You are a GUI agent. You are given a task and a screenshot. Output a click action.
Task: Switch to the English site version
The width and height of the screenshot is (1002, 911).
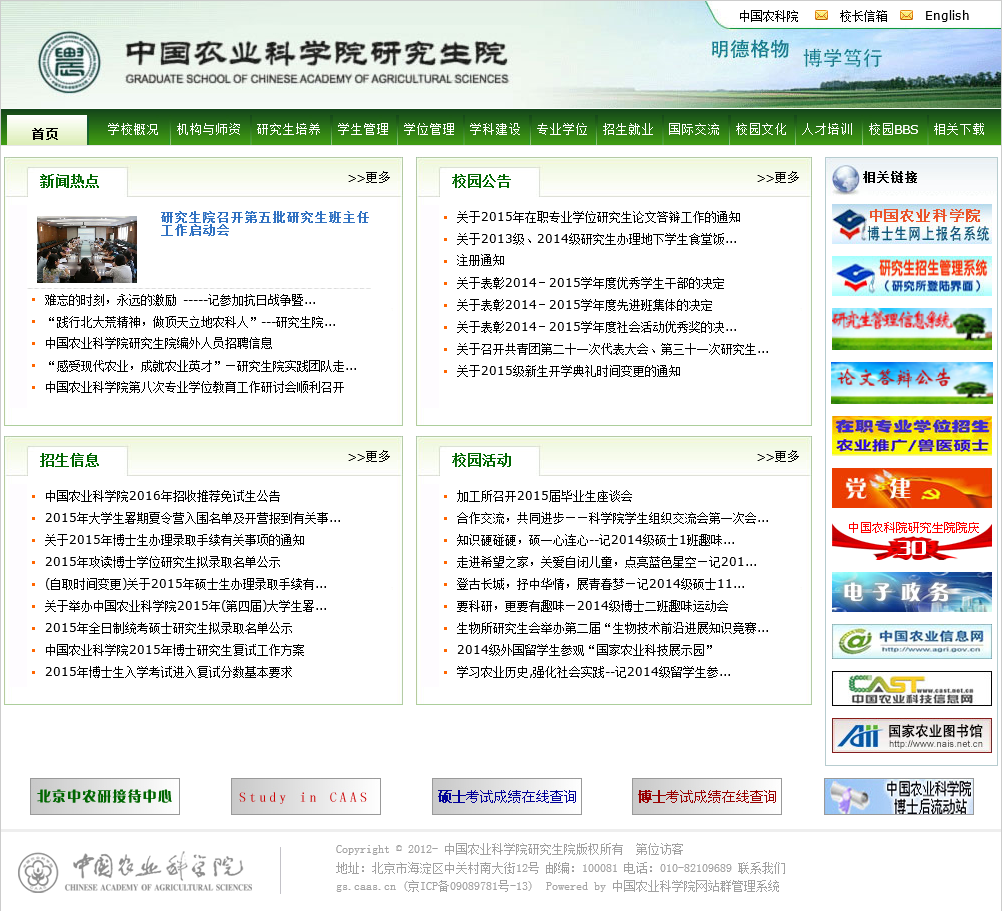(x=947, y=15)
